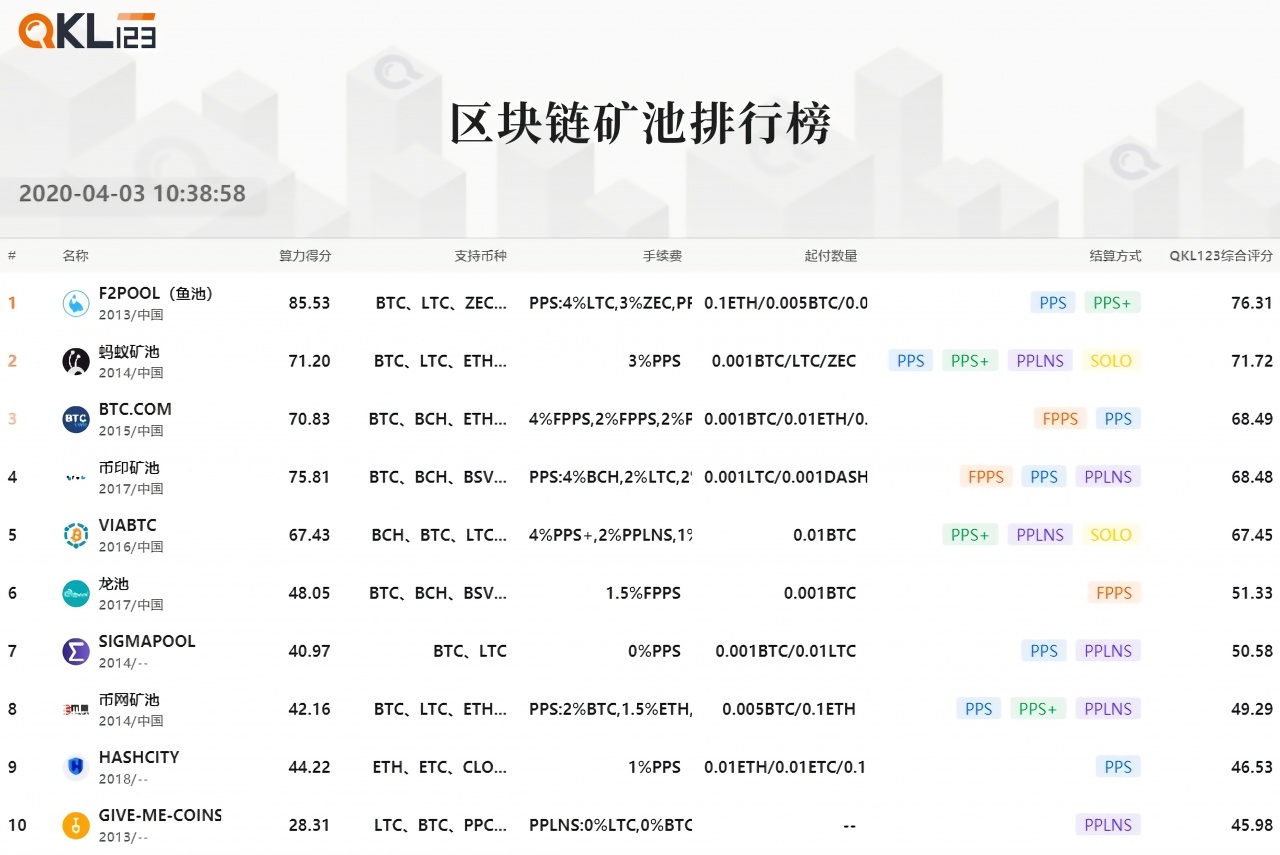
Task: Open the F2POOL fish pool logo
Action: click(76, 303)
